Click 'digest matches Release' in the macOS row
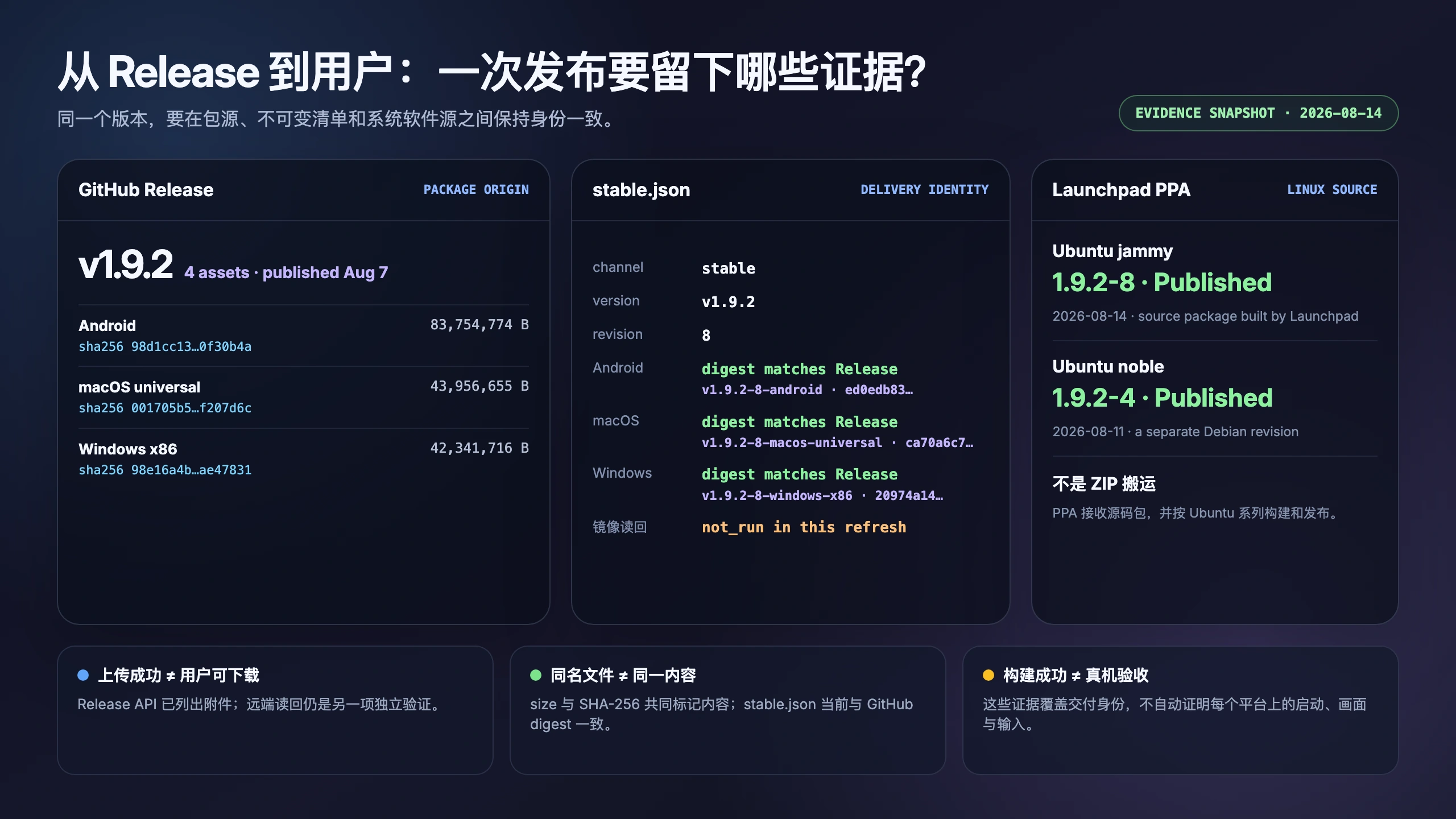 (800, 422)
